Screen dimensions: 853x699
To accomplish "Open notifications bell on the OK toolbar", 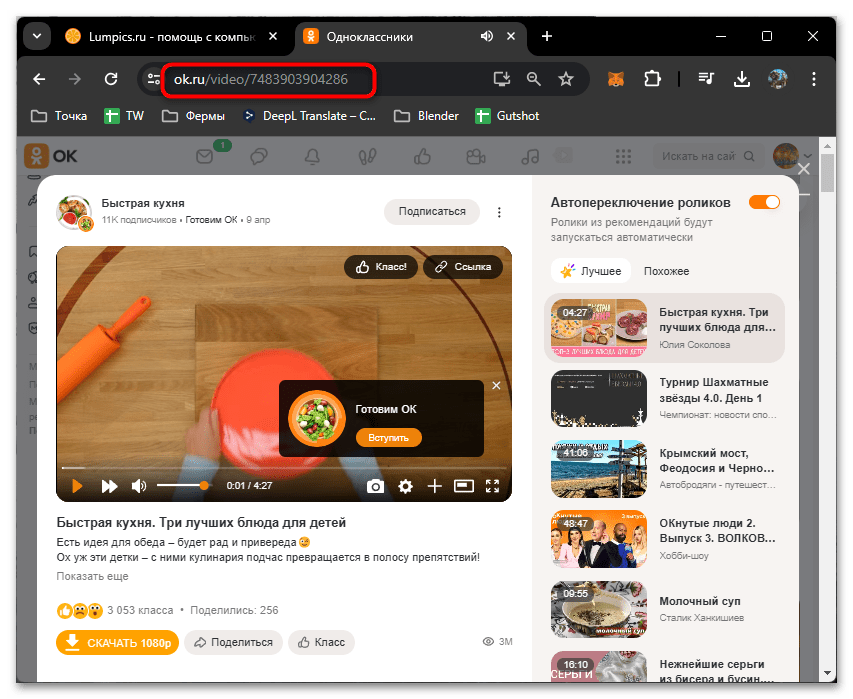I will tap(313, 157).
